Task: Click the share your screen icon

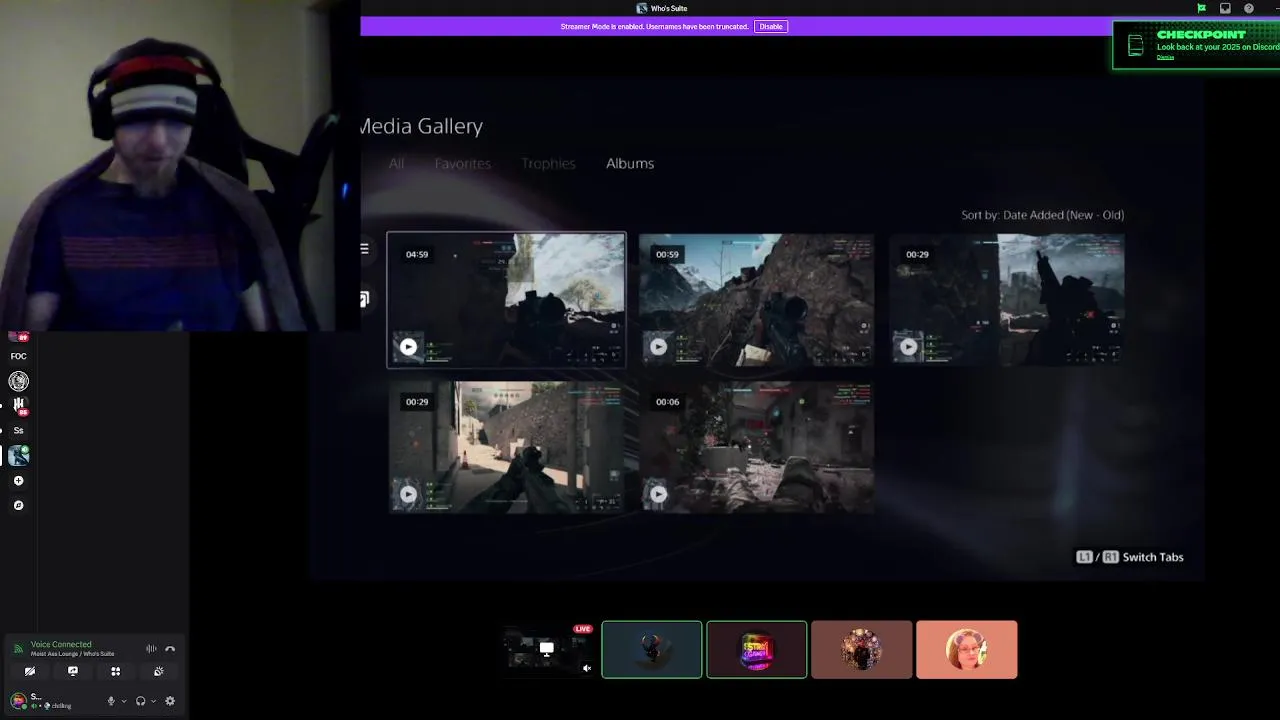Action: pyautogui.click(x=73, y=672)
